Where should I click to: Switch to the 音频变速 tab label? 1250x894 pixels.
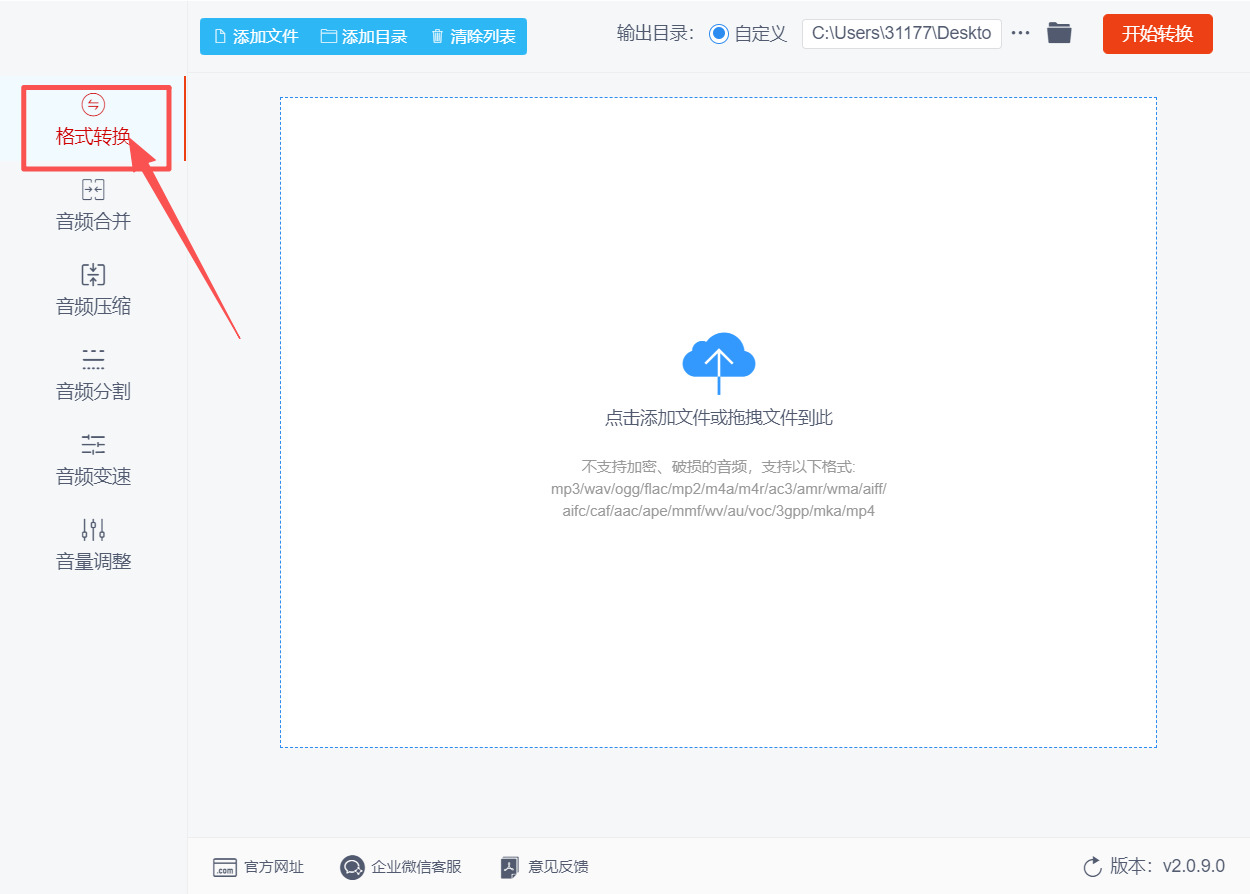coord(93,477)
